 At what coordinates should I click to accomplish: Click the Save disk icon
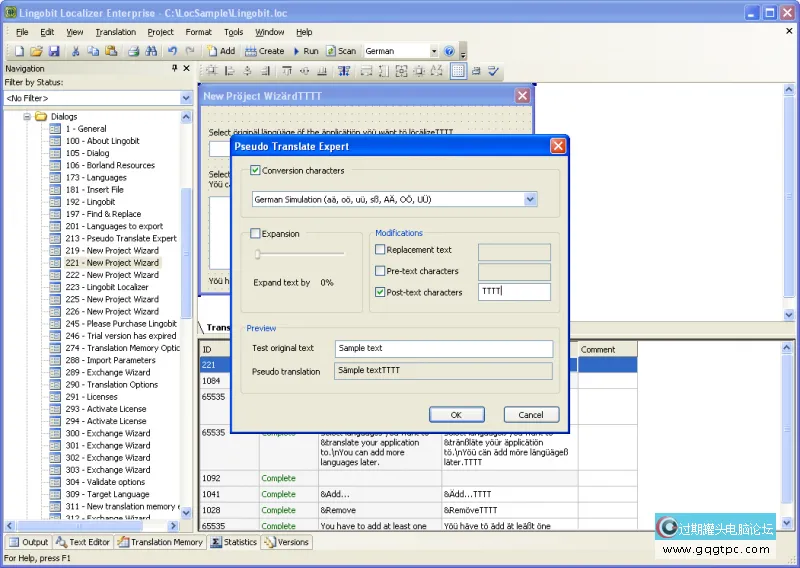53,51
